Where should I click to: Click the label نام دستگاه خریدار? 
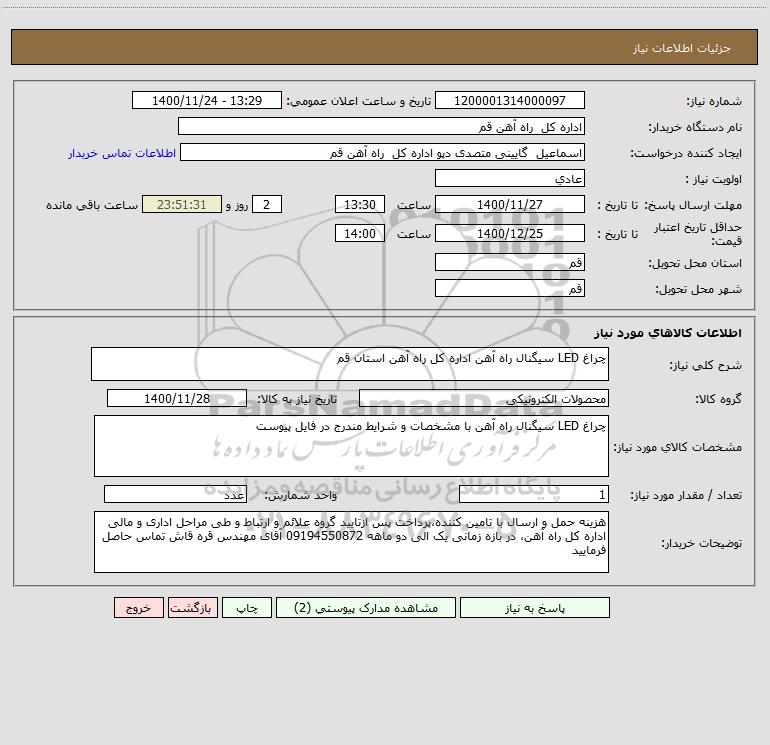click(x=695, y=127)
